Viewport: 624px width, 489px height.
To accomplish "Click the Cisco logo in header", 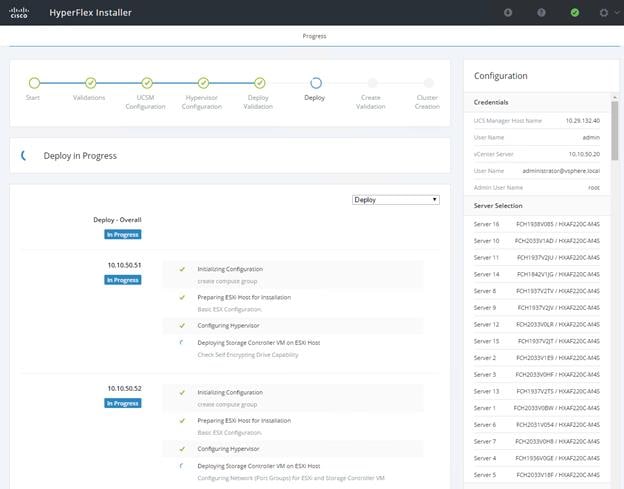I will 19,13.
